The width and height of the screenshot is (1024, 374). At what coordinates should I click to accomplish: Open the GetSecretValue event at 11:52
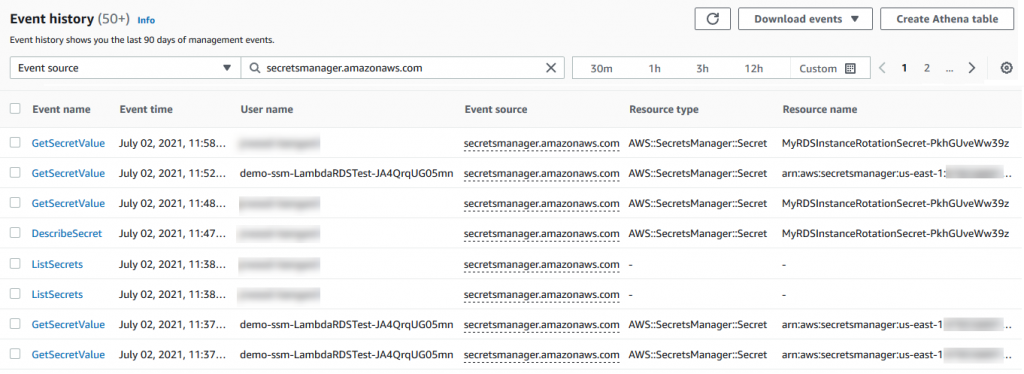tap(68, 173)
